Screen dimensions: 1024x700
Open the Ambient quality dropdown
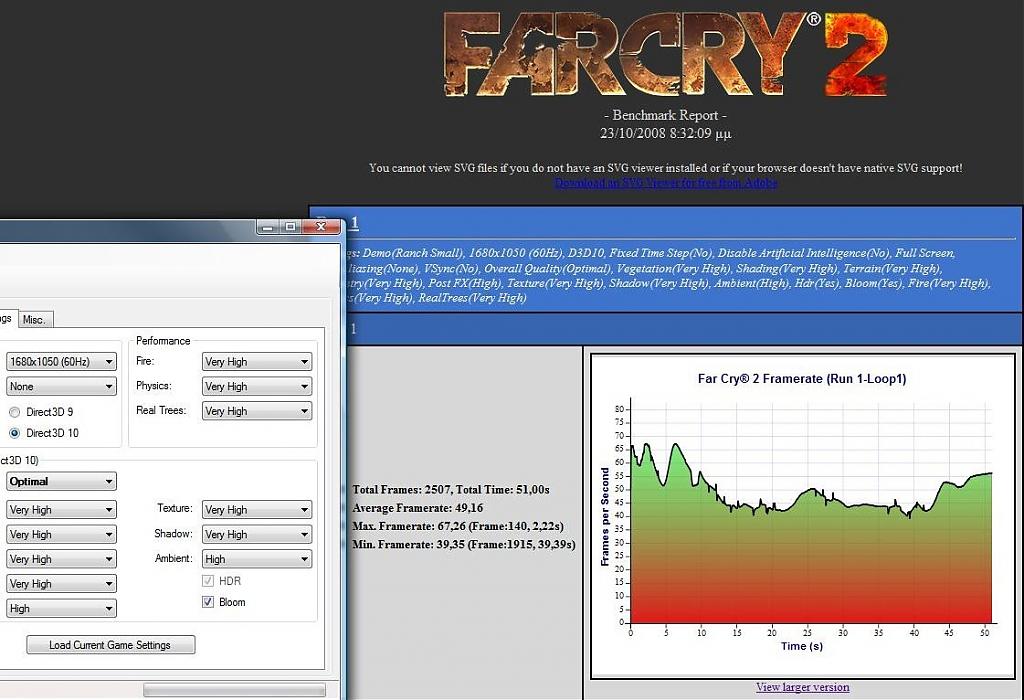(x=257, y=559)
